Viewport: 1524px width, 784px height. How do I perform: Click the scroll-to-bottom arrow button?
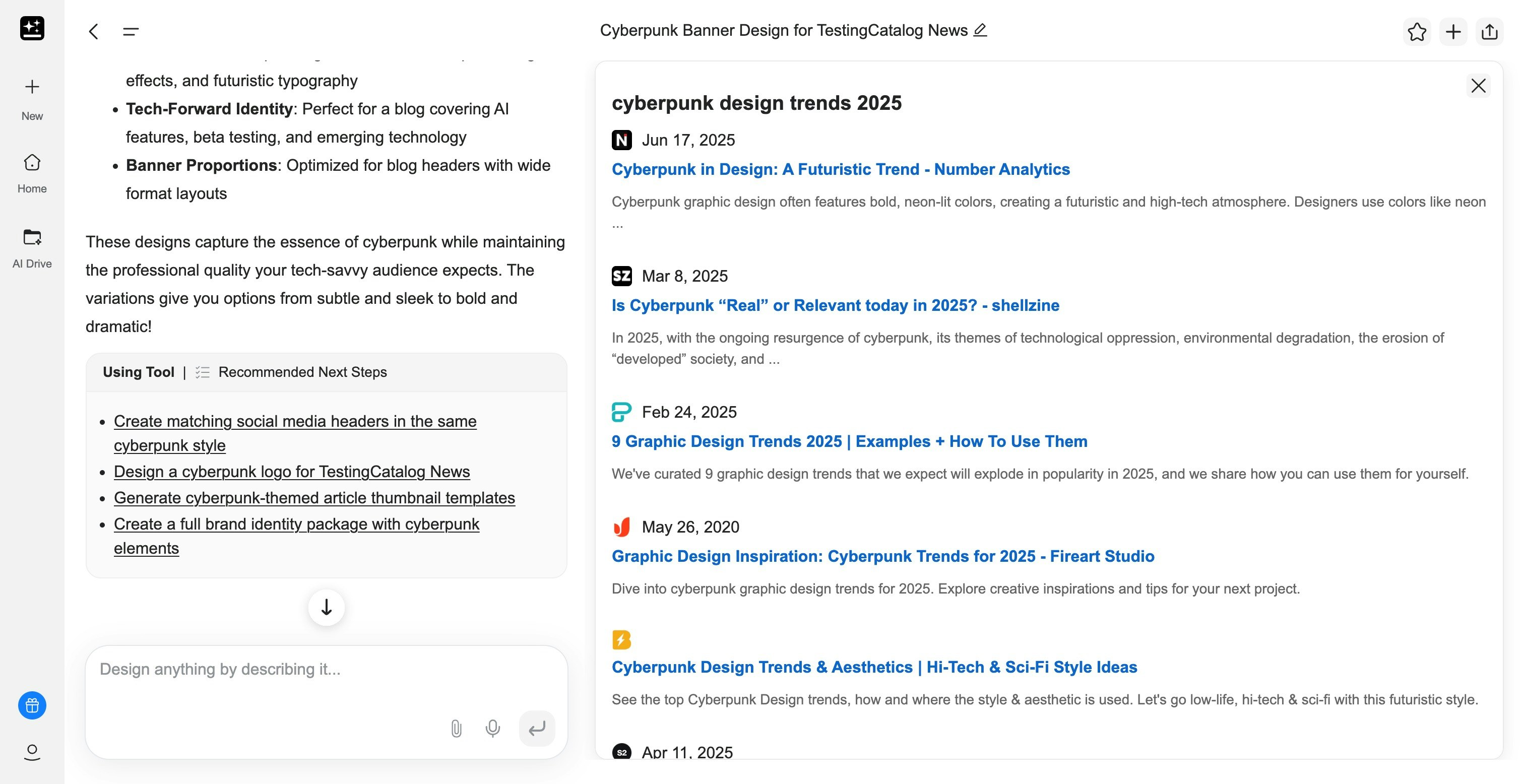(x=326, y=607)
